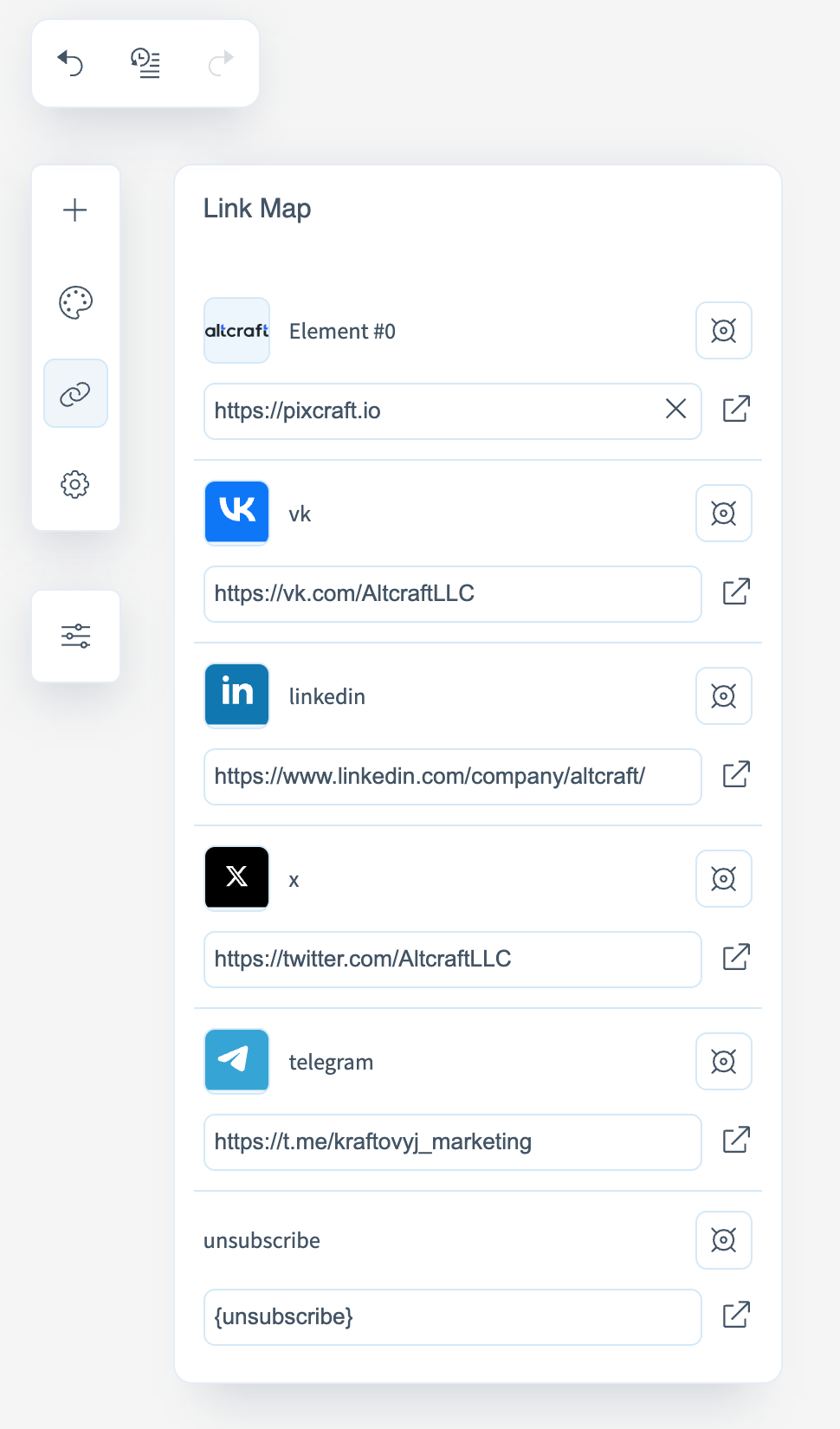Open the gear settings icon
Screen dimensions: 840x1429
click(75, 484)
